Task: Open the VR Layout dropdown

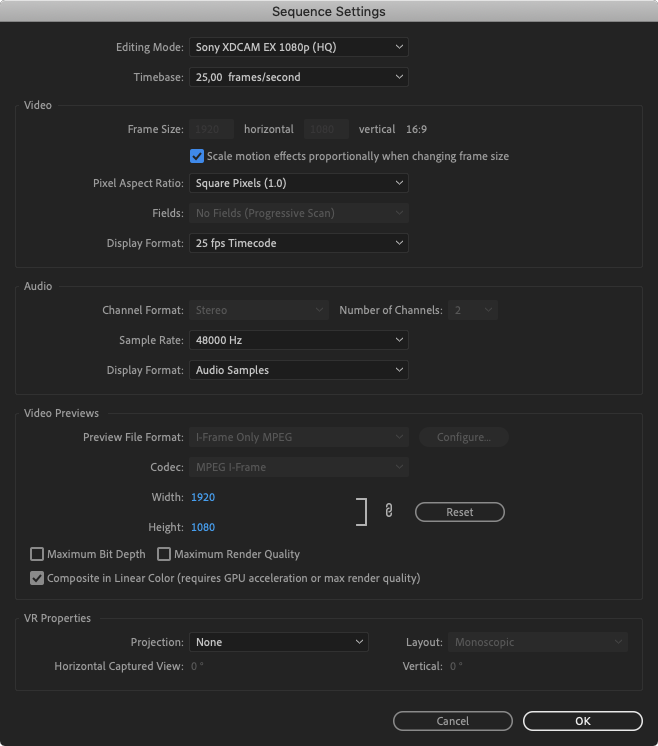Action: coord(538,642)
